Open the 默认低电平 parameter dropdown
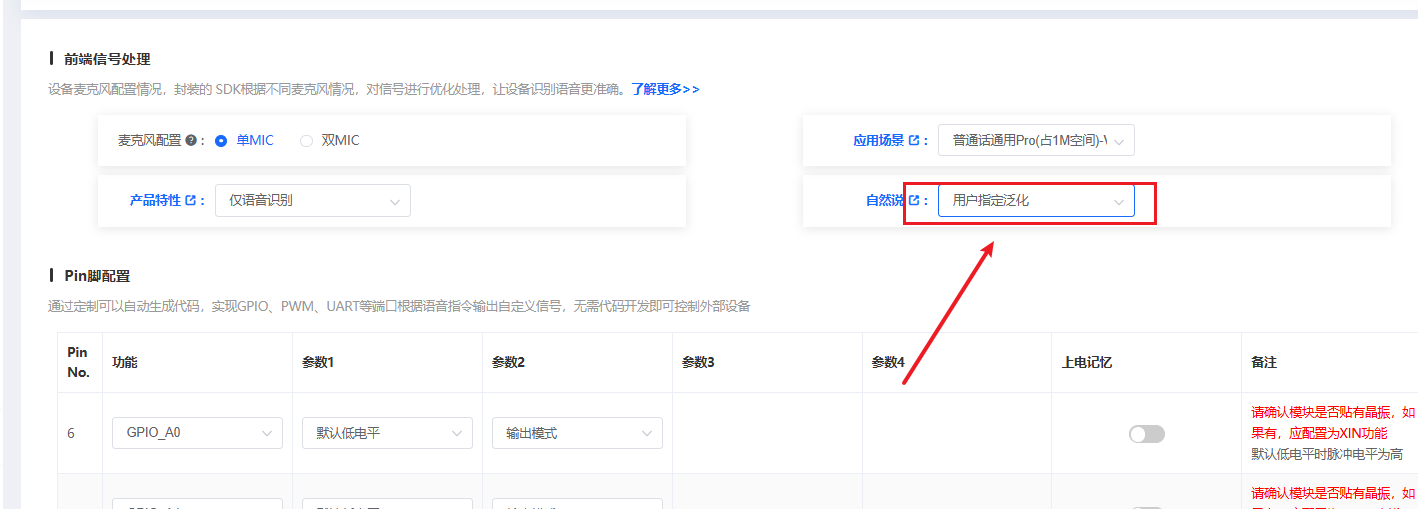The width and height of the screenshot is (1418, 509). (x=387, y=433)
